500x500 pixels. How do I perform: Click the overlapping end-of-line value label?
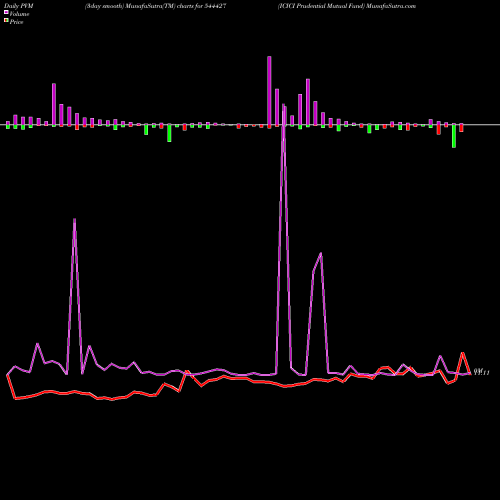tap(481, 372)
